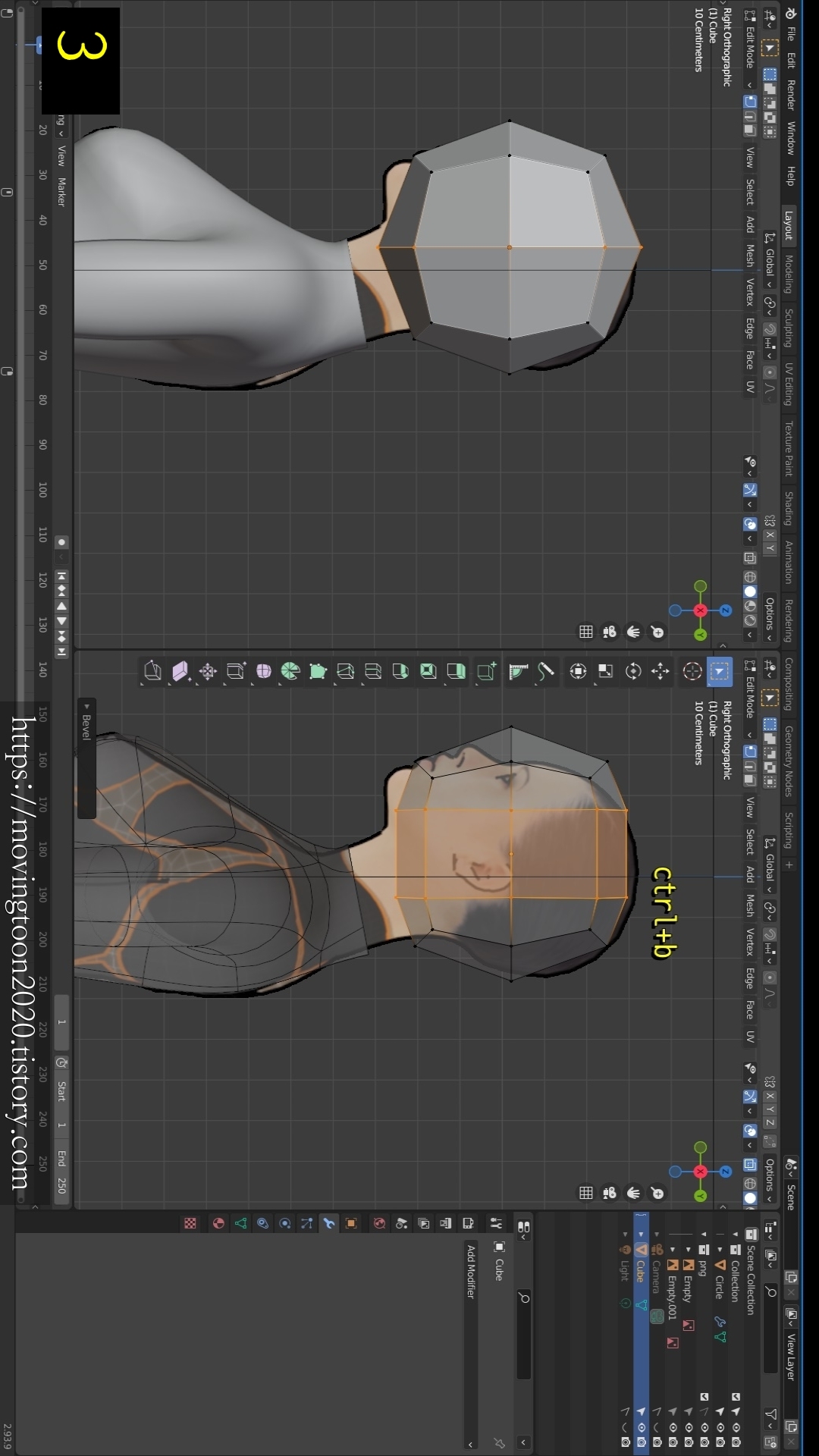Image resolution: width=819 pixels, height=1456 pixels.
Task: Select the 3D Cursor tool
Action: [x=692, y=671]
